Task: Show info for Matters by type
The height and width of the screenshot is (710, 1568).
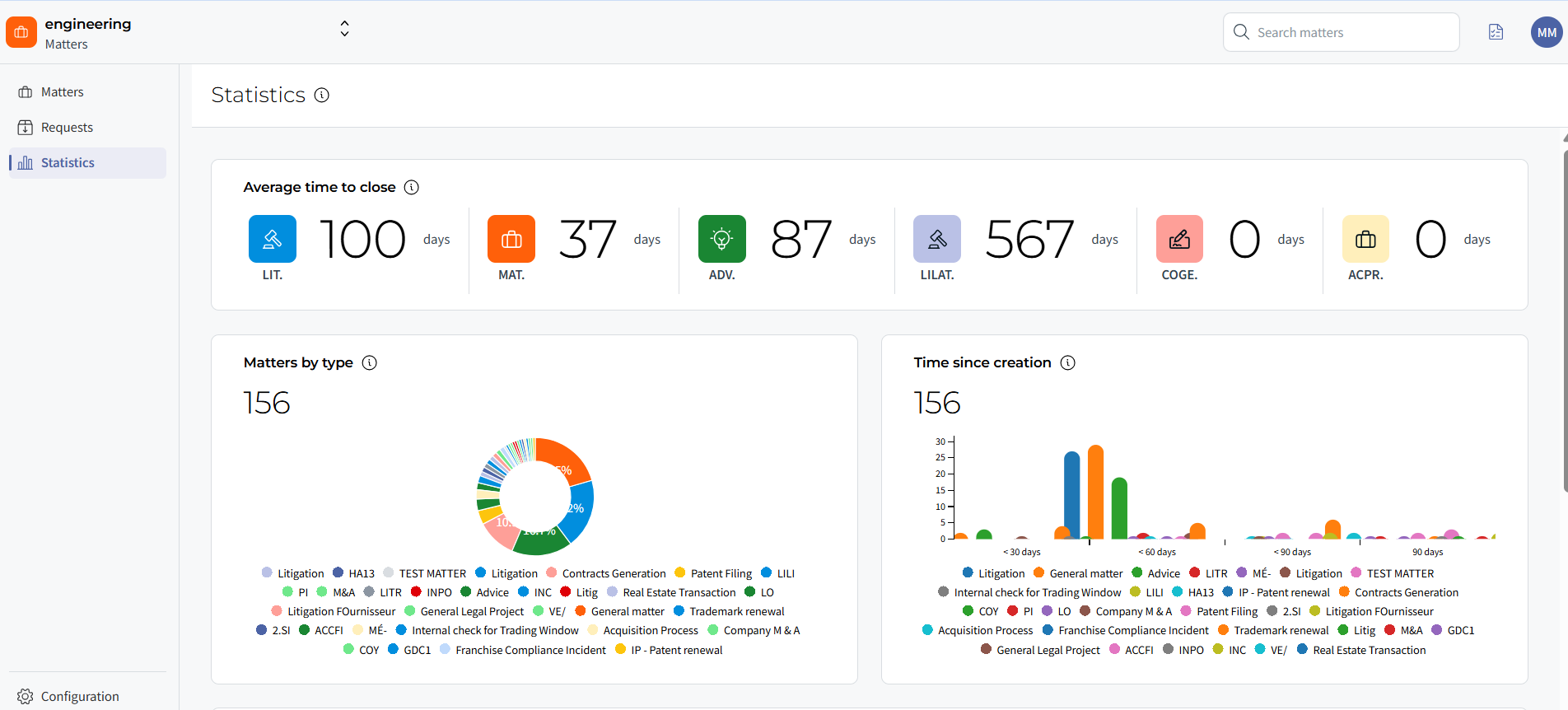Action: [x=370, y=362]
